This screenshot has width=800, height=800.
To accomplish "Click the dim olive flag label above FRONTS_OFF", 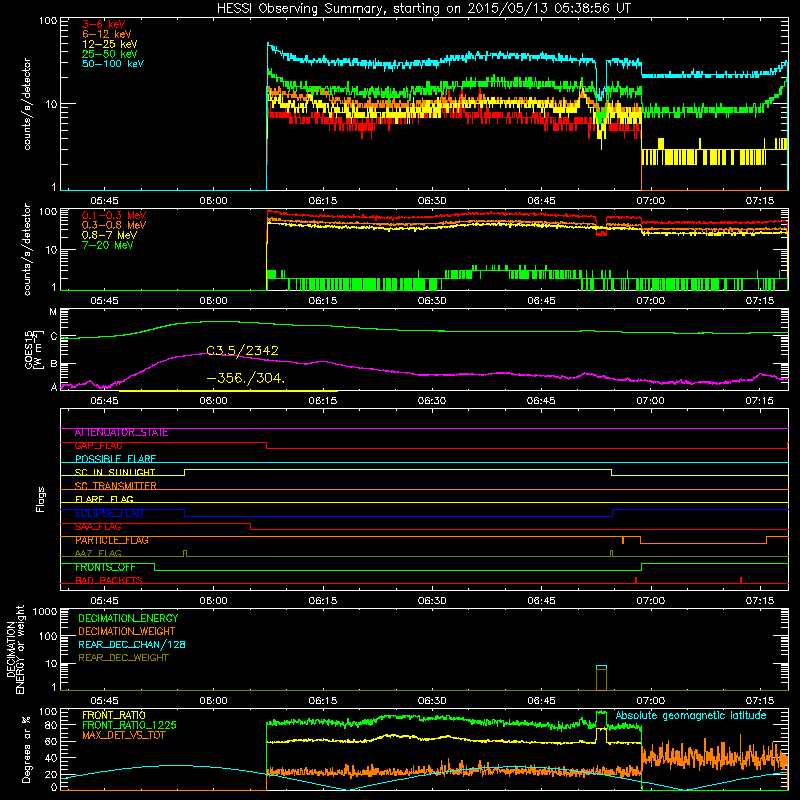I will [x=98, y=554].
